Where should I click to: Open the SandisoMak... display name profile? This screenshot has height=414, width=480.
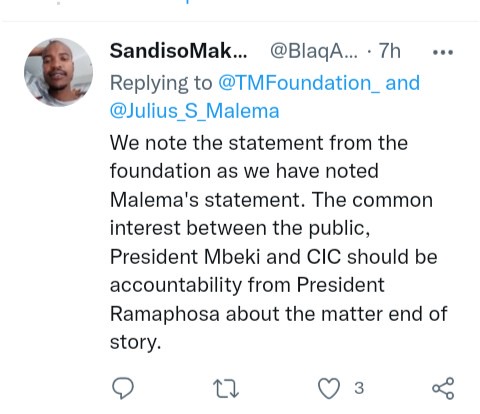178,51
